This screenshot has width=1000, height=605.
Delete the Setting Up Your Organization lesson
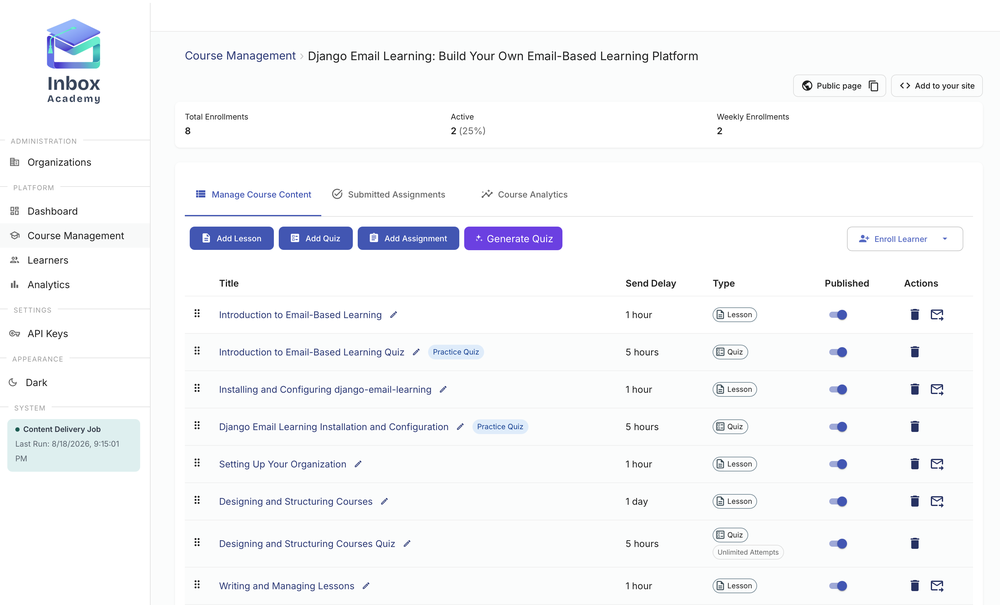coord(915,463)
